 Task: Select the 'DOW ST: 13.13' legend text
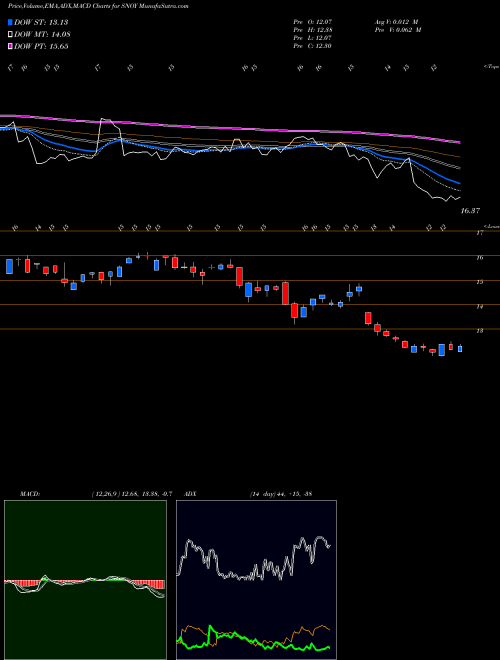tap(41, 22)
